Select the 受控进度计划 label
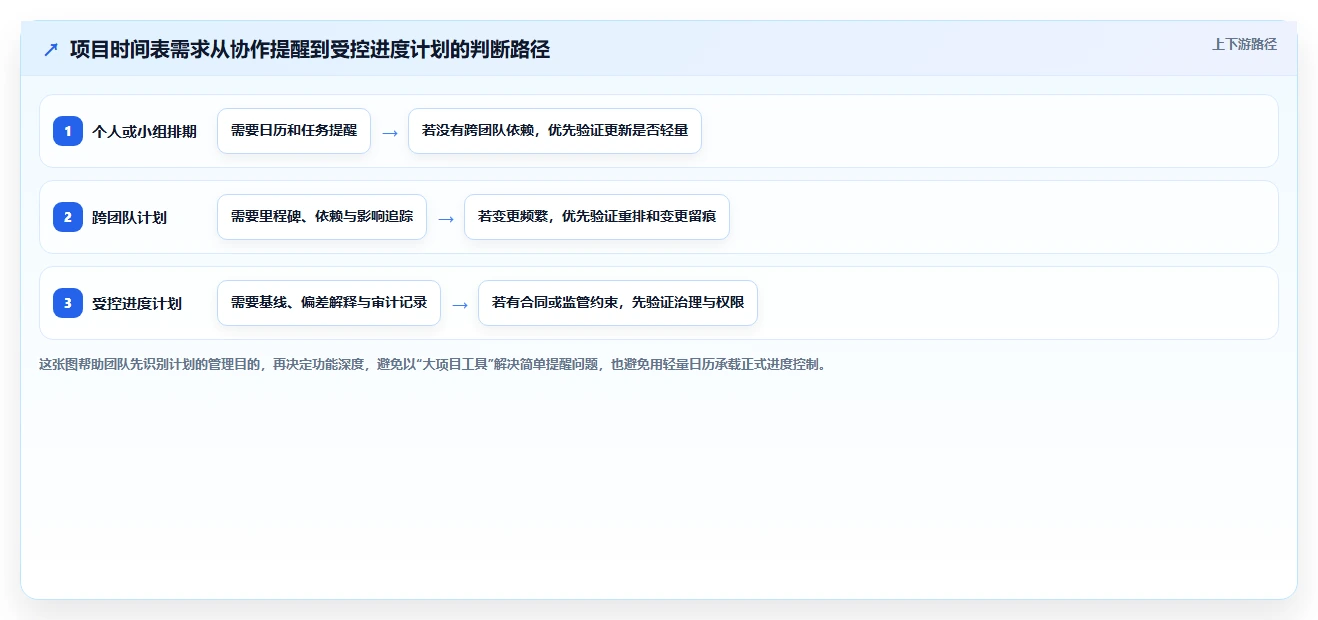Image resolution: width=1318 pixels, height=620 pixels. [x=137, y=303]
